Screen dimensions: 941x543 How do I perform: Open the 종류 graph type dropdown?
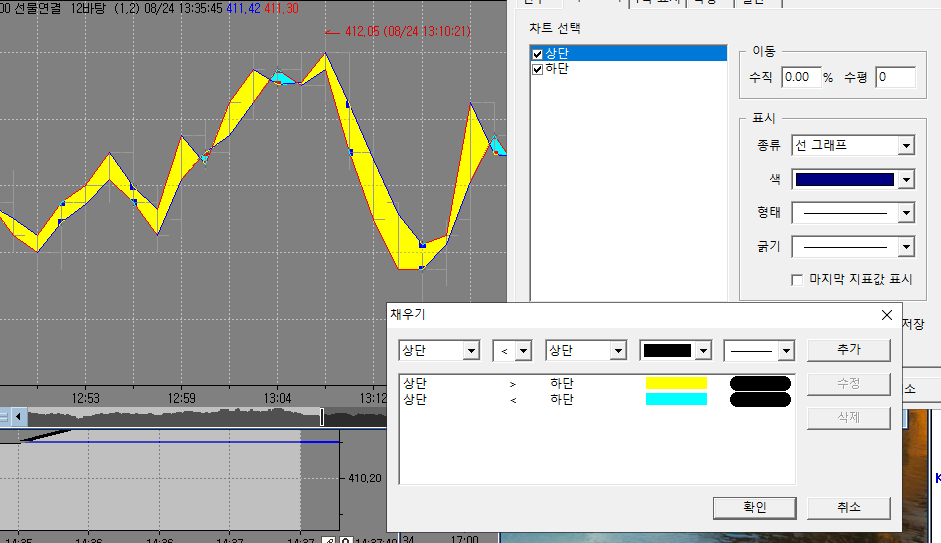[x=905, y=146]
